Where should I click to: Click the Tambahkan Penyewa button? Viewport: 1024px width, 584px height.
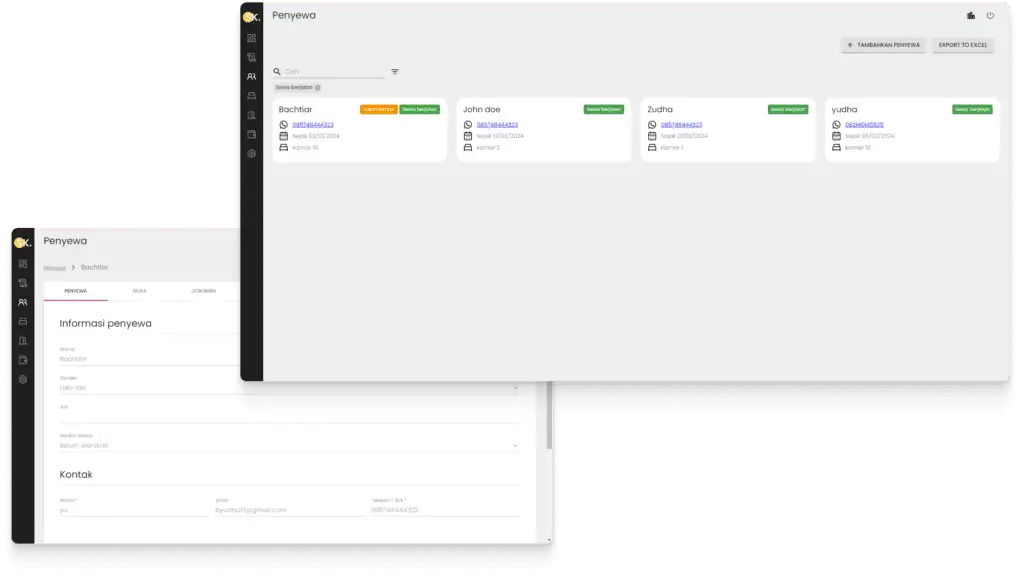click(x=883, y=45)
